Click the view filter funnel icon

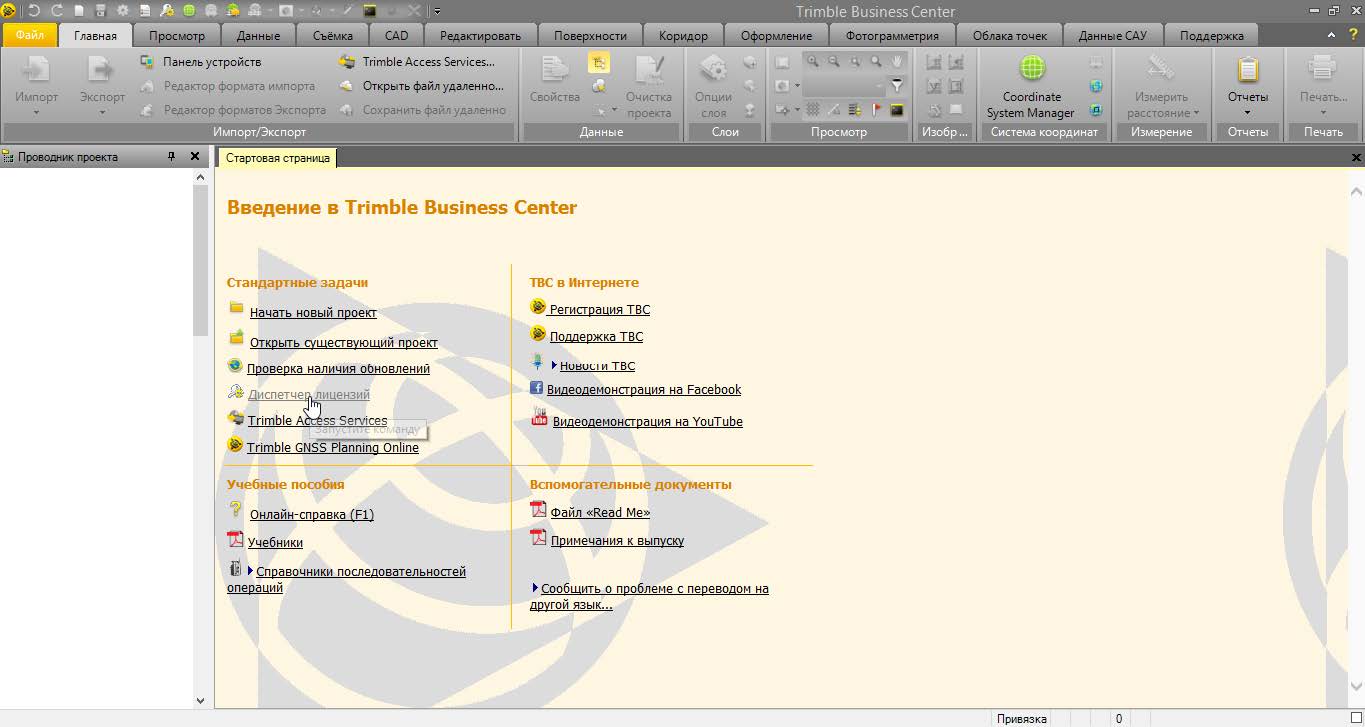897,86
